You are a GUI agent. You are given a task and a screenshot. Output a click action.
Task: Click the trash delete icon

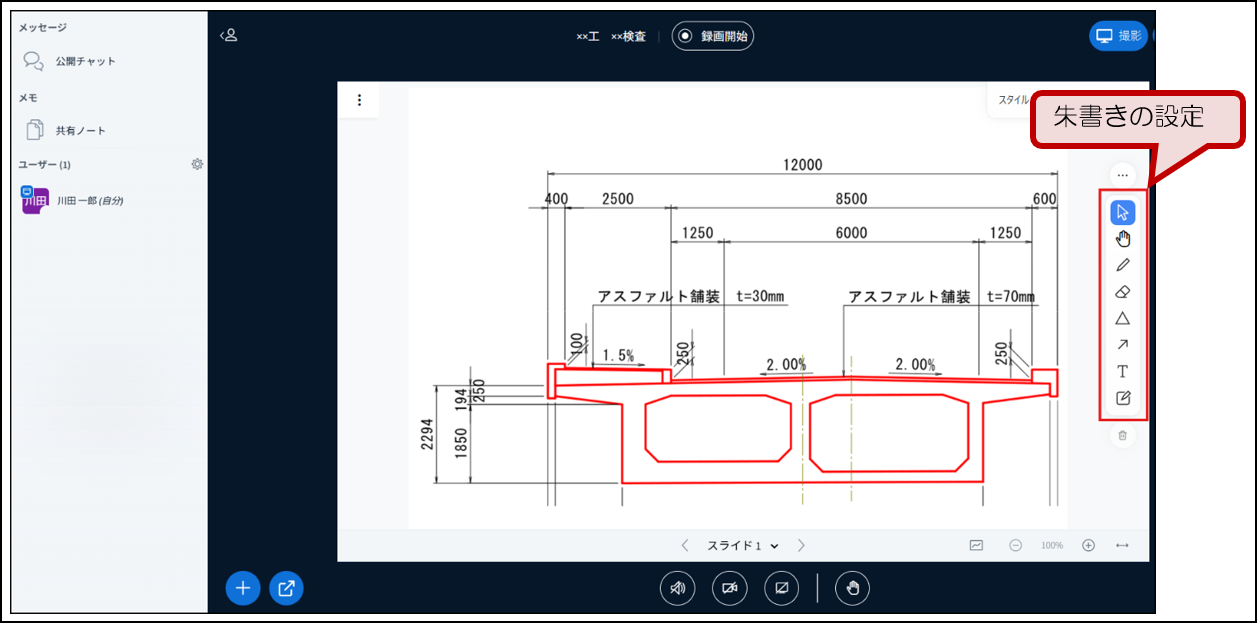(1122, 435)
